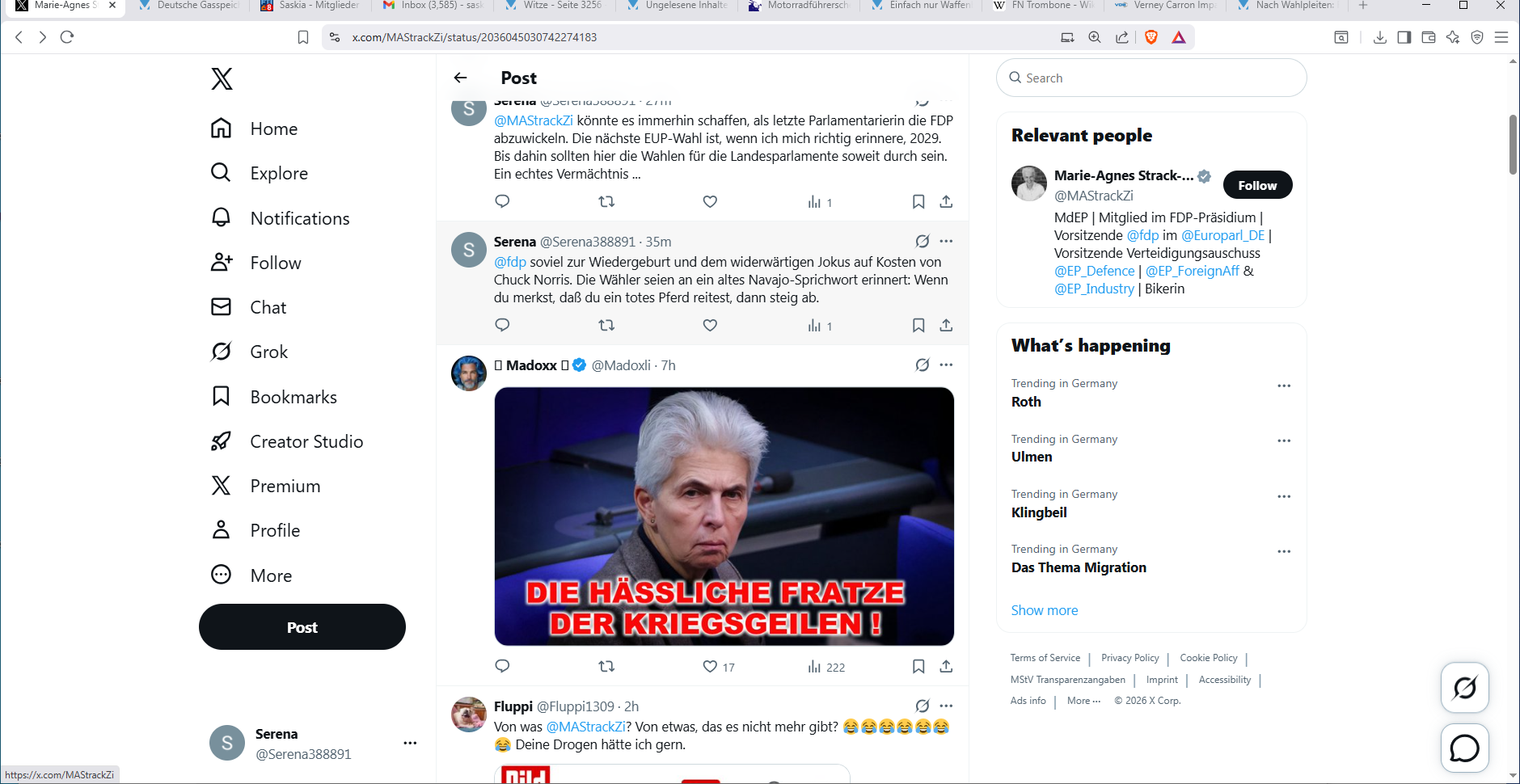Viewport: 1520px width, 784px height.
Task: Open more options for the Roth trend
Action: 1284,386
